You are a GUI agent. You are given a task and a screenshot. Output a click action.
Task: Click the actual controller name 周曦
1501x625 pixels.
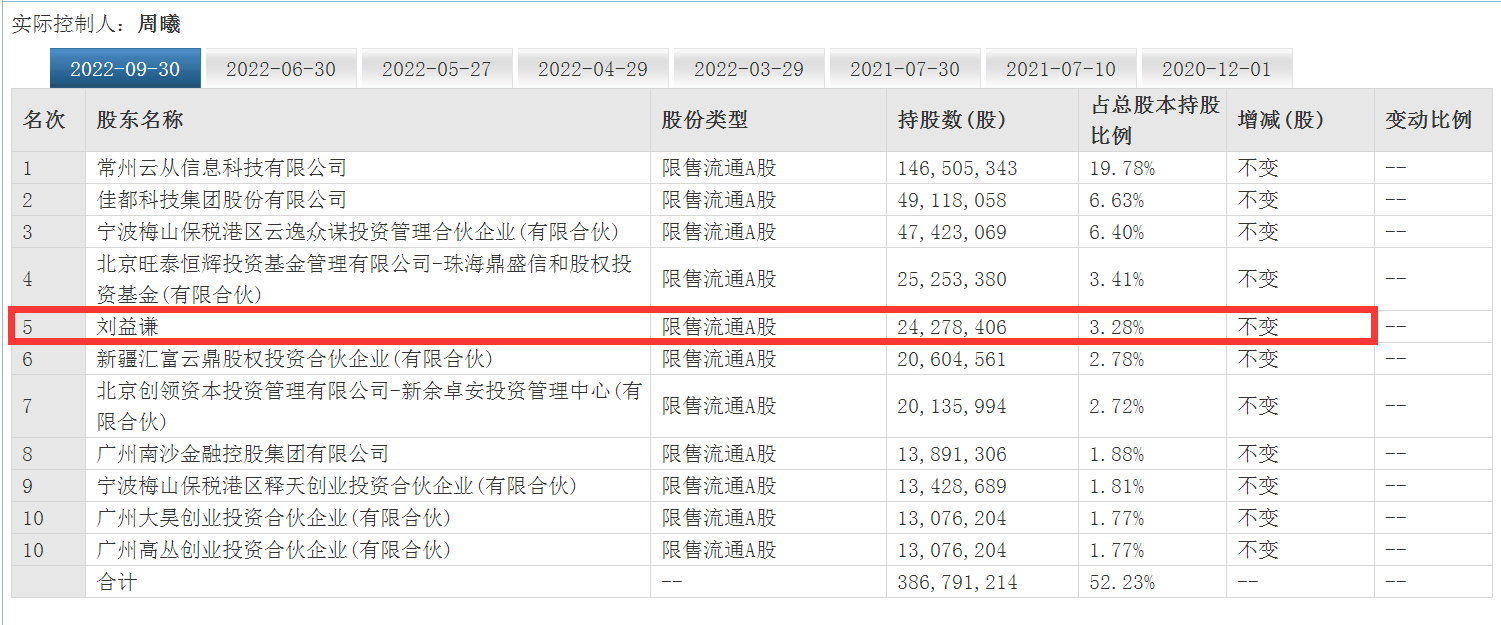coord(159,23)
